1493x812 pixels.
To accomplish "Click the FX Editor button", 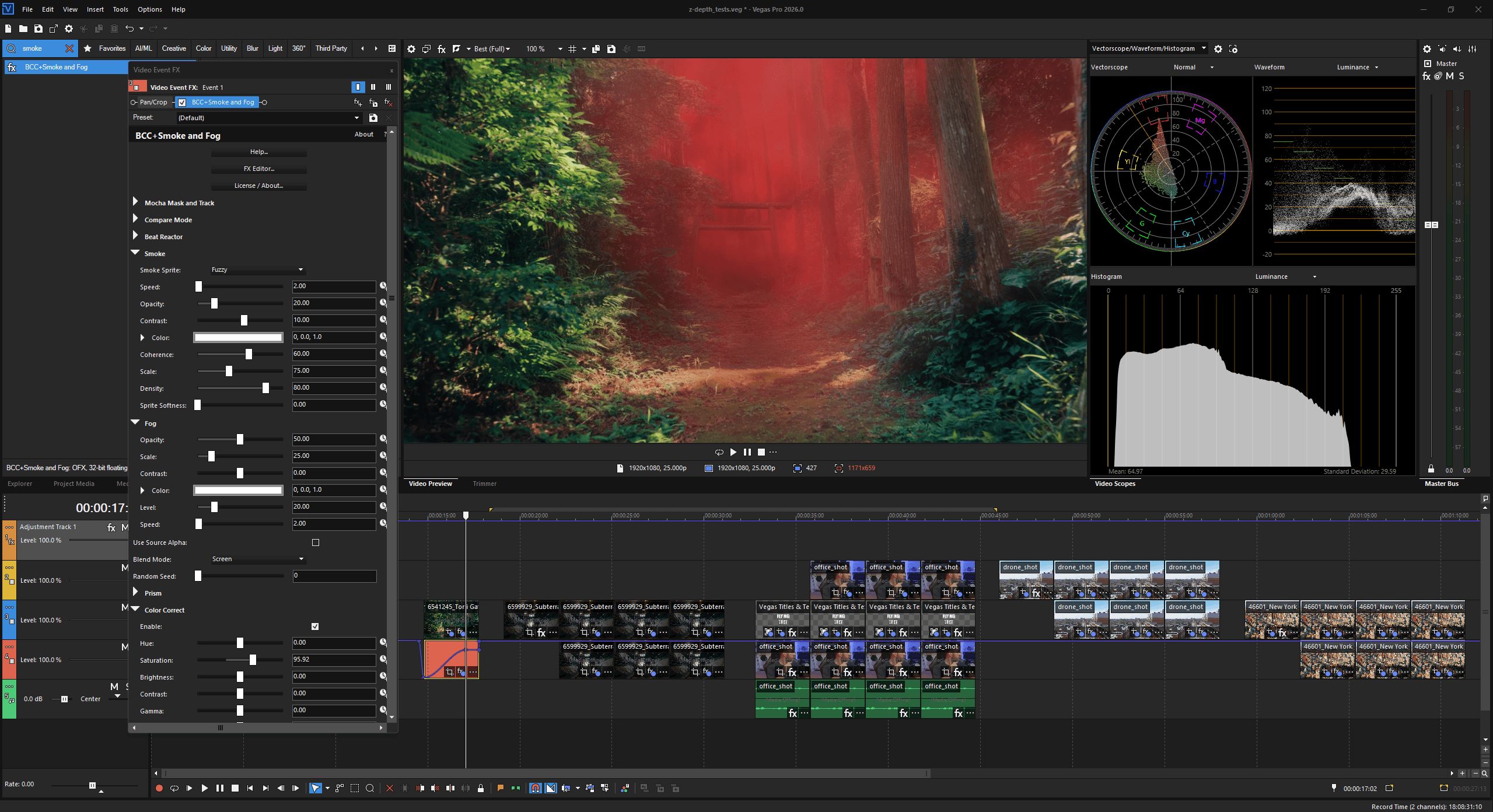I will point(258,169).
